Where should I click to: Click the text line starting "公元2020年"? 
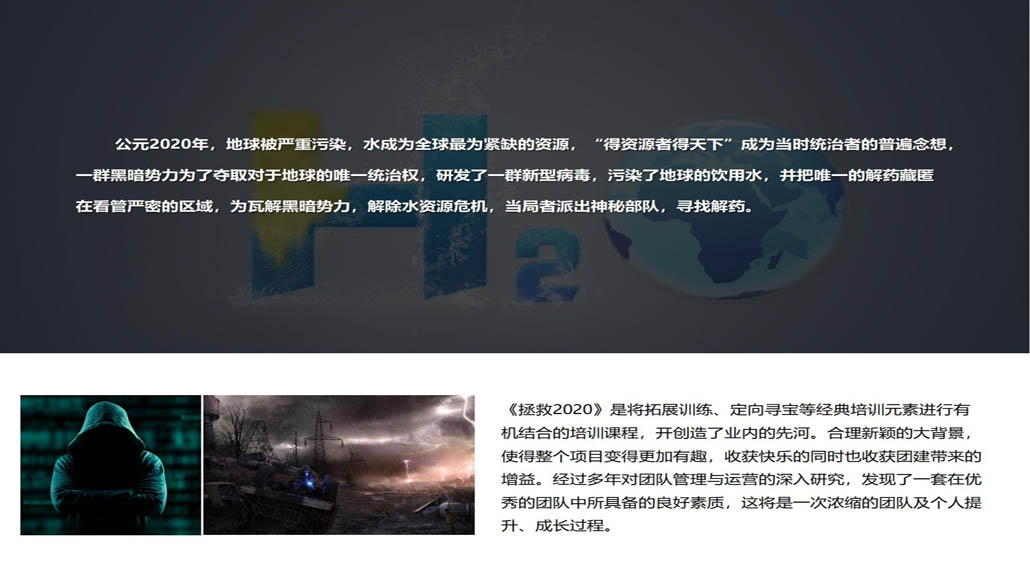point(534,145)
